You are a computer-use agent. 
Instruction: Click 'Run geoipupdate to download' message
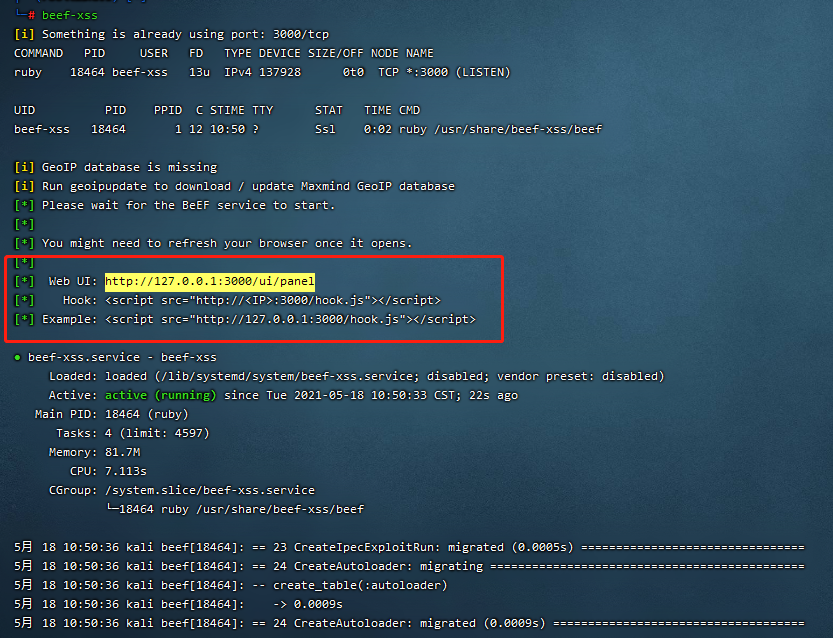(248, 186)
